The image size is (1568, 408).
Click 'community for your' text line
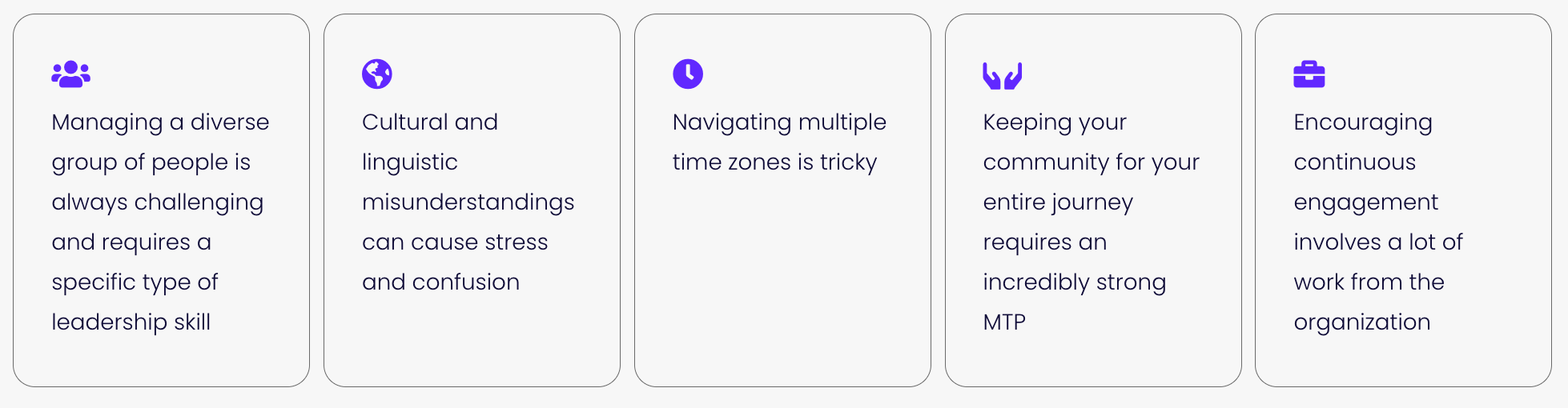(1092, 162)
